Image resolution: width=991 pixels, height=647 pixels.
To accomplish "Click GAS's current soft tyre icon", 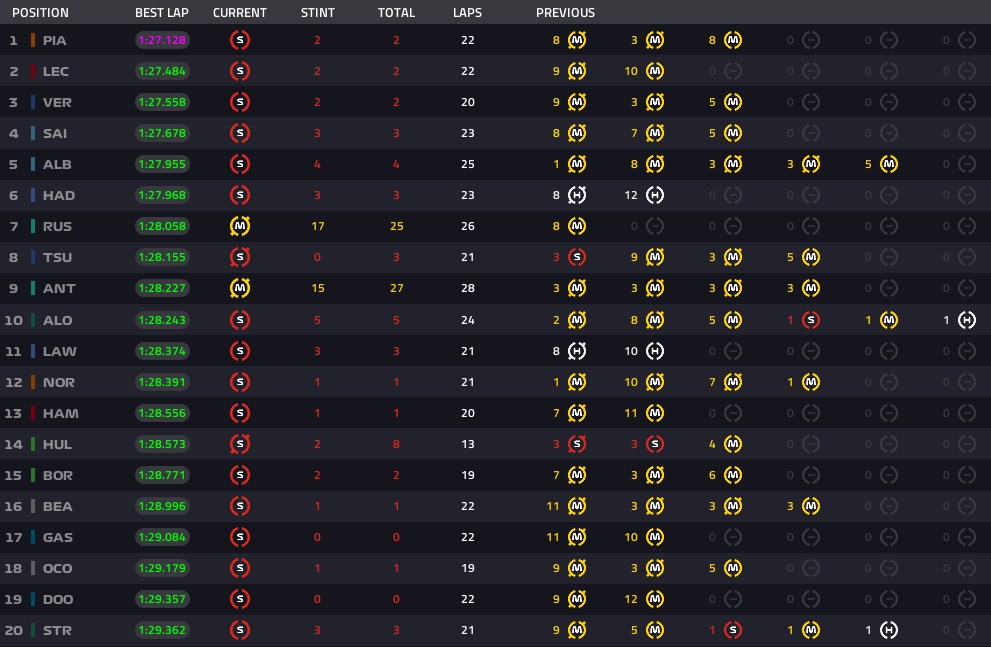I will [x=240, y=536].
